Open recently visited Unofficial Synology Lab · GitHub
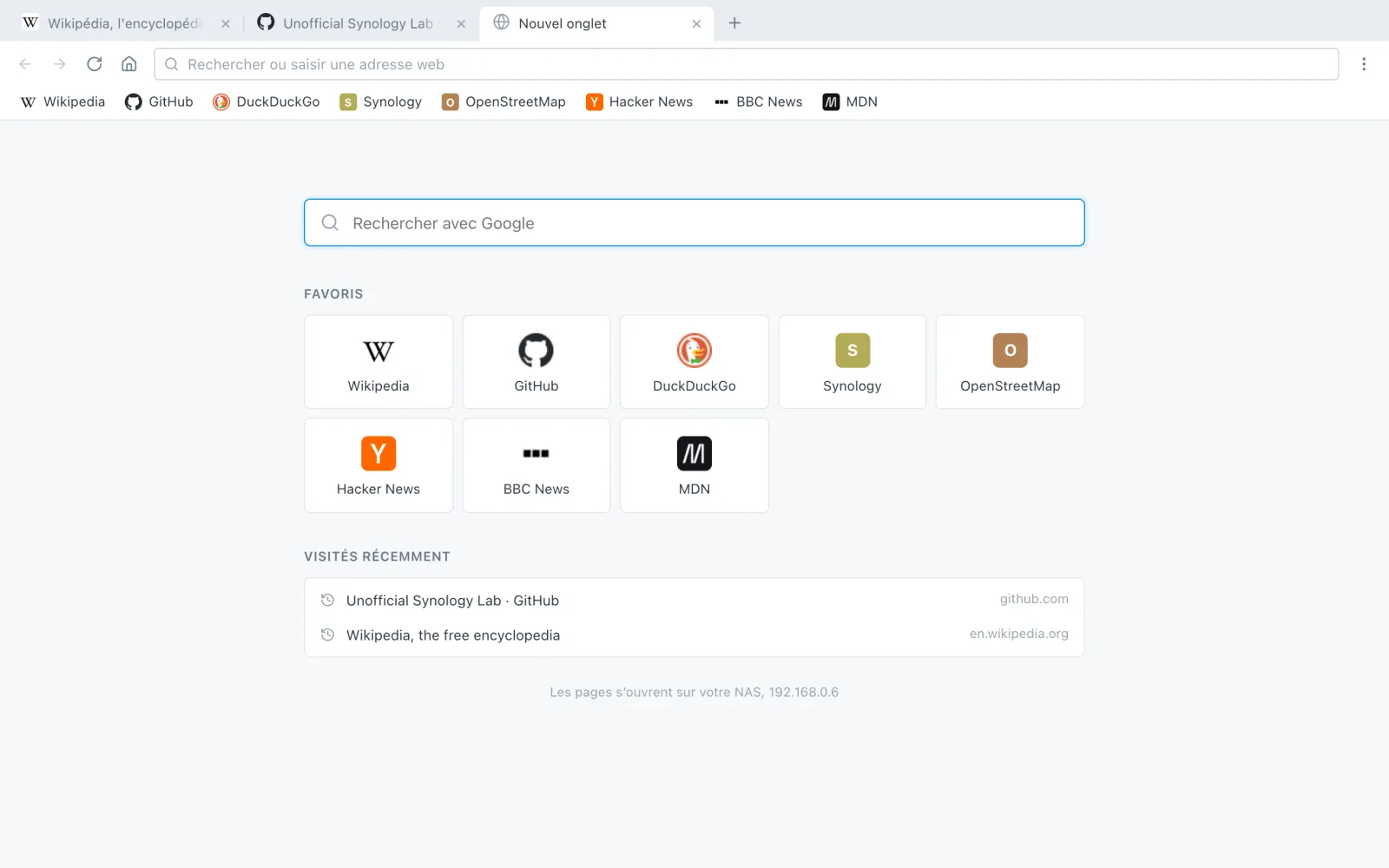The image size is (1389, 868). click(x=694, y=600)
